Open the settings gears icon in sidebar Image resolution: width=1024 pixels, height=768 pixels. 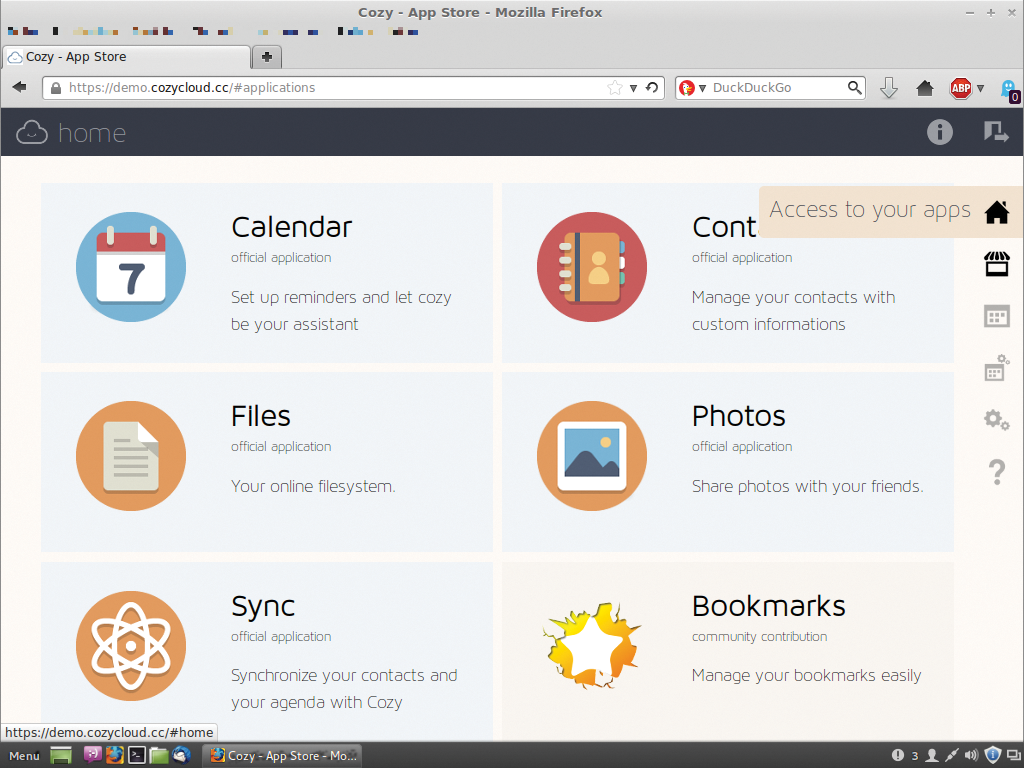click(x=996, y=419)
